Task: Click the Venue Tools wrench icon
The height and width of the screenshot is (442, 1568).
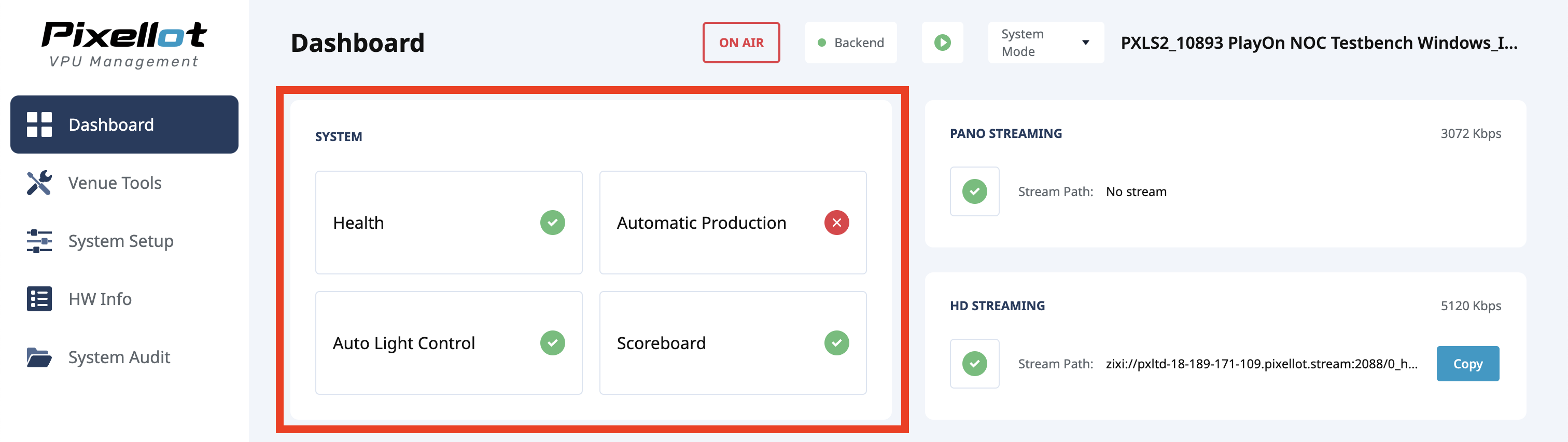Action: [x=39, y=183]
